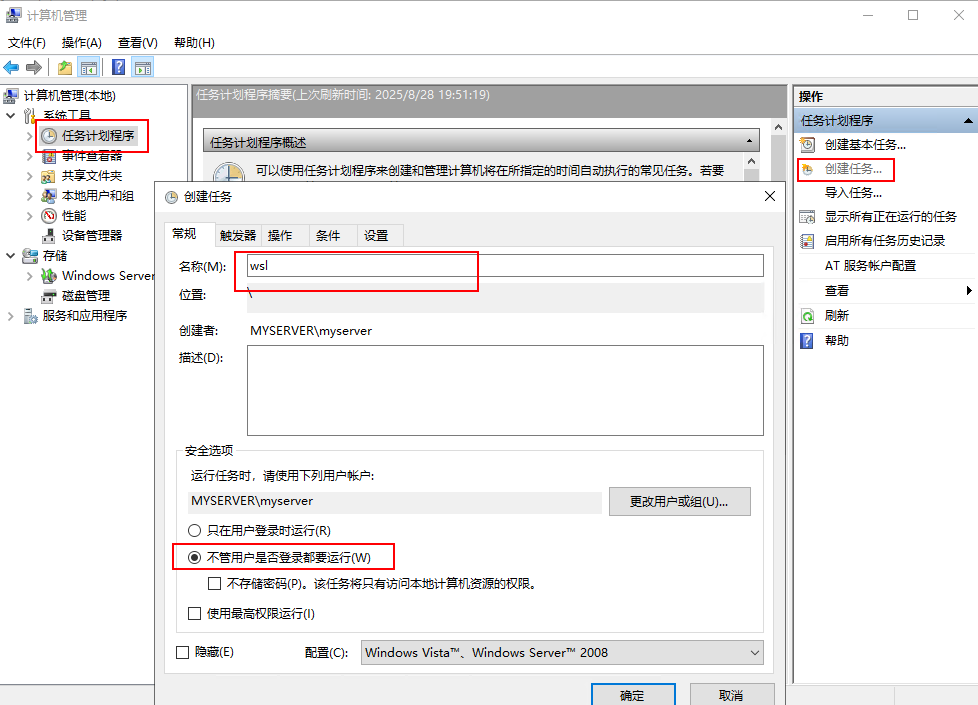Select the Windows Server backup icon
This screenshot has width=978, height=705.
point(49,276)
